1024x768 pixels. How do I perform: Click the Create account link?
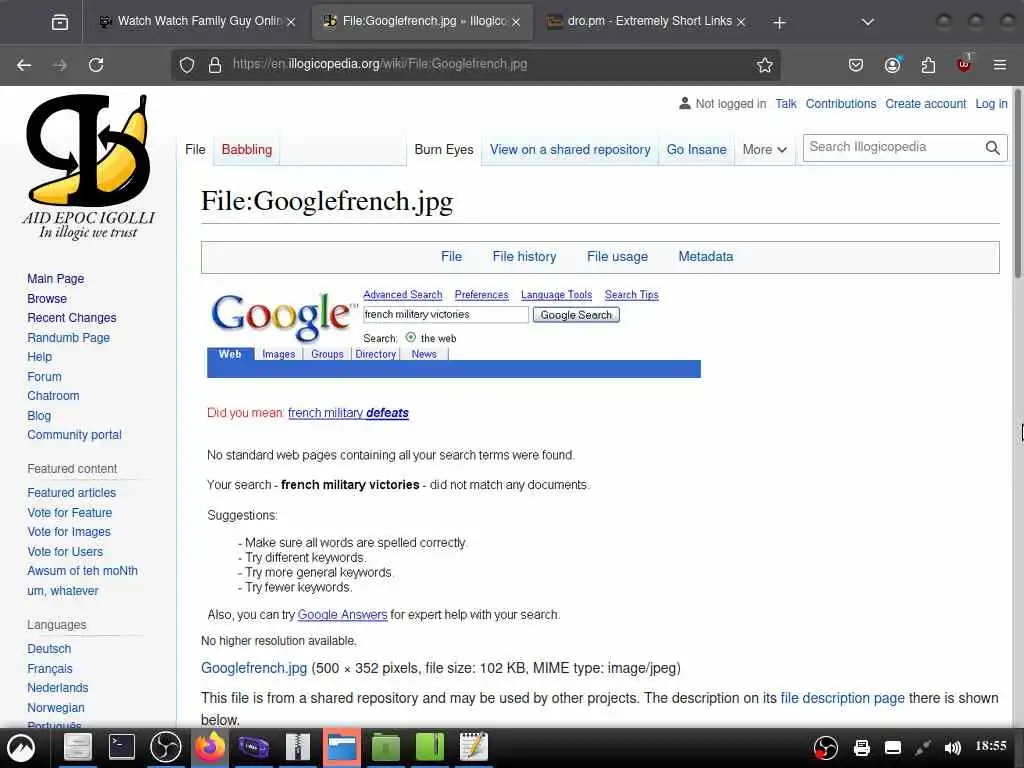pyautogui.click(x=925, y=104)
